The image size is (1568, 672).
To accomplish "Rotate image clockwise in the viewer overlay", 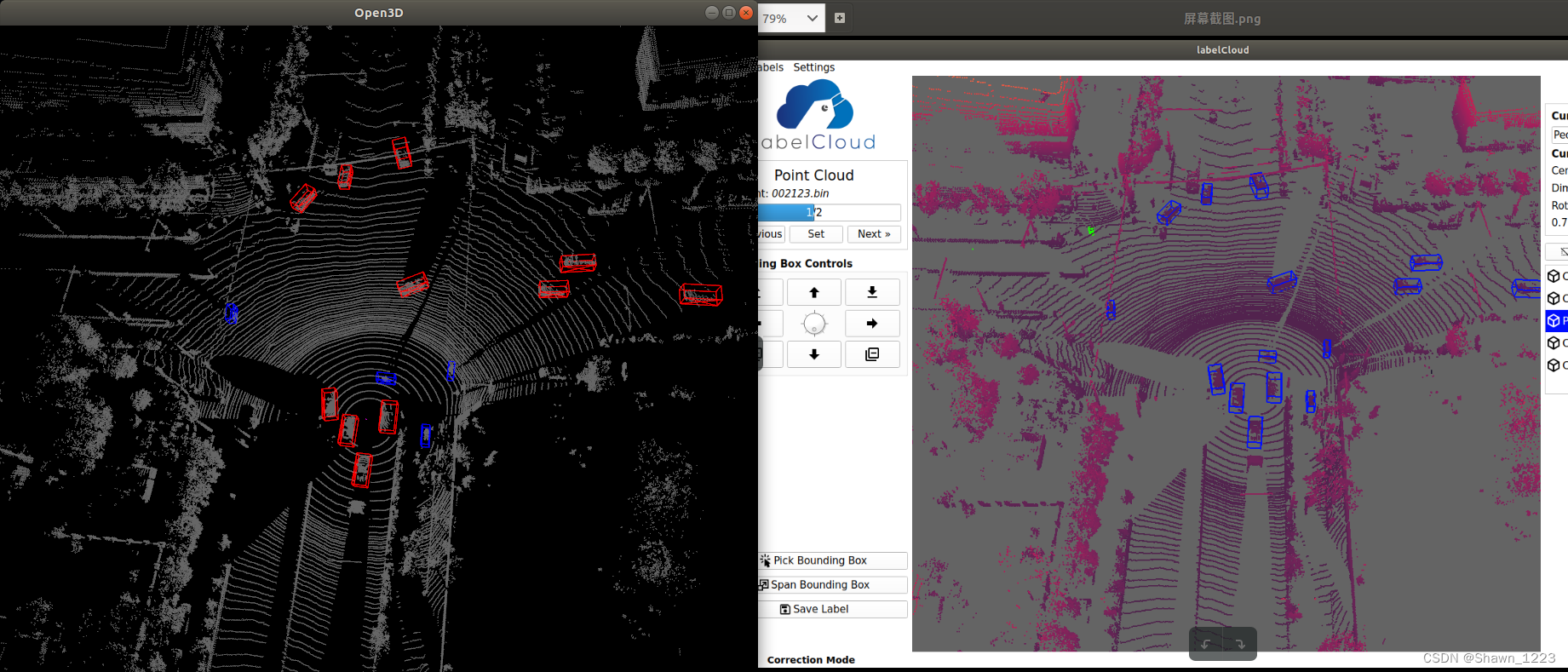I will (1240, 644).
